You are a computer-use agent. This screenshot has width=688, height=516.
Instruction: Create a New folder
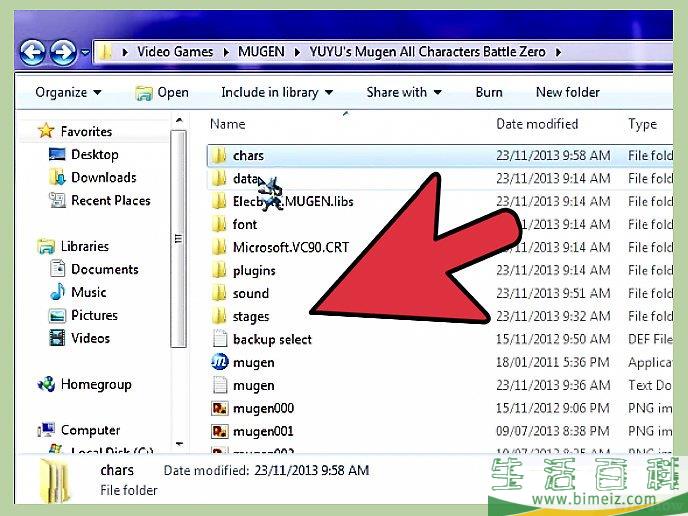567,92
